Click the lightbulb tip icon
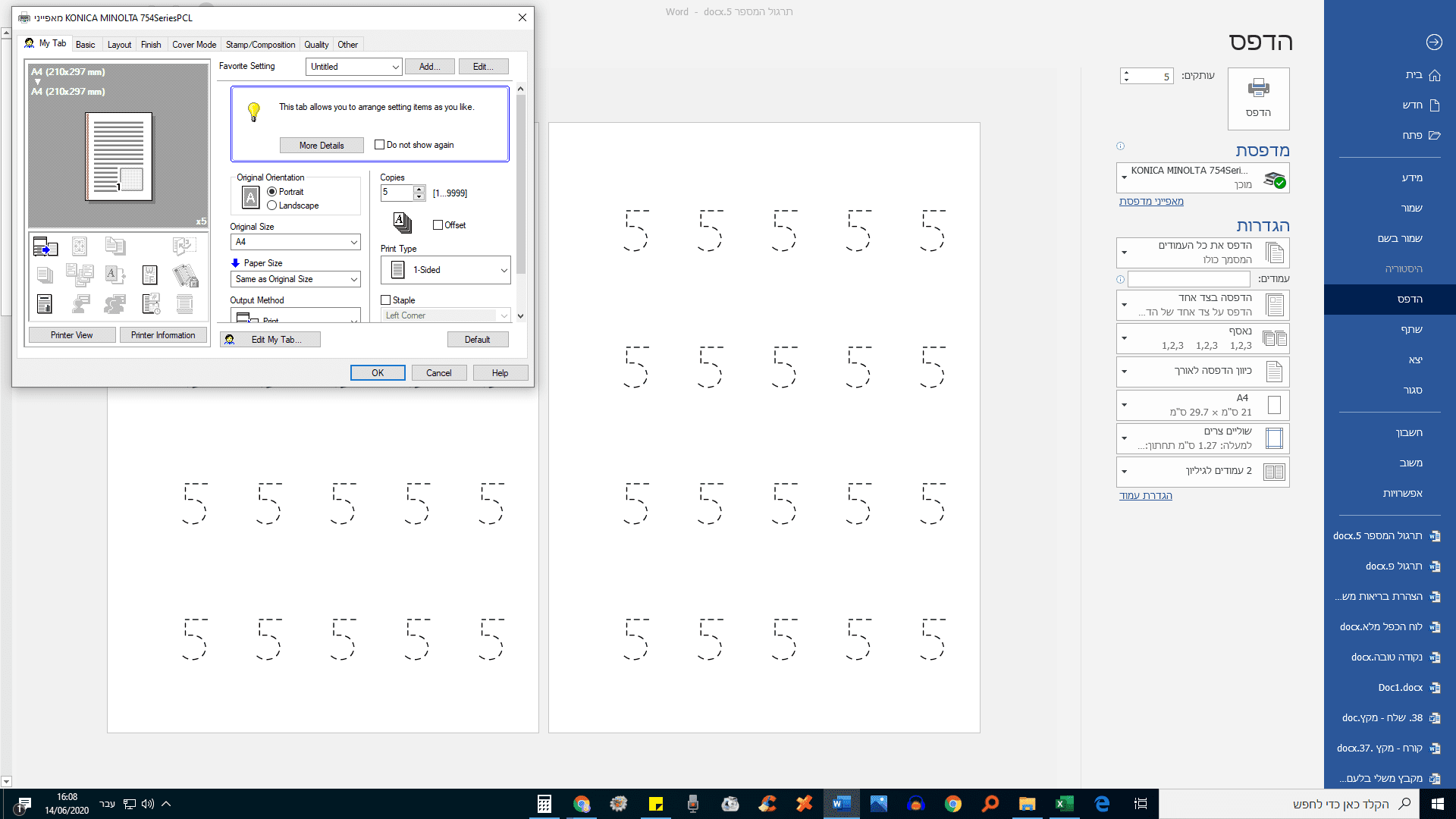 (254, 112)
